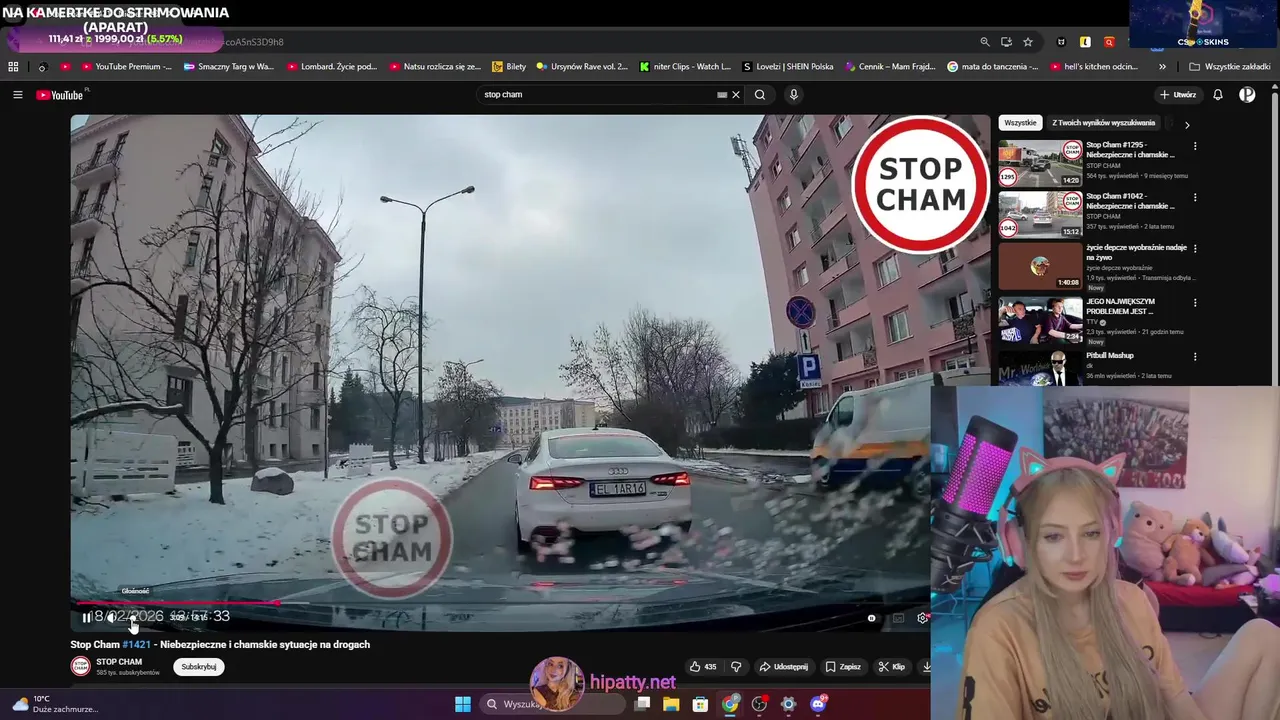Open the 'Smaczny Targ w Wa...' bookmark
1280x720 pixels.
pos(228,67)
